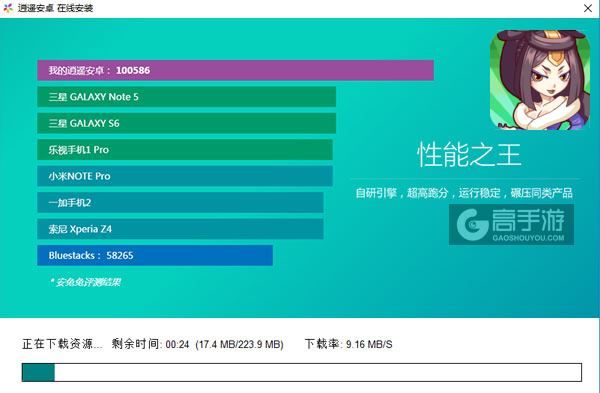Screen dimensions: 600x393
Task: Select the 乐视手机1 Pro bar
Action: [x=185, y=150]
